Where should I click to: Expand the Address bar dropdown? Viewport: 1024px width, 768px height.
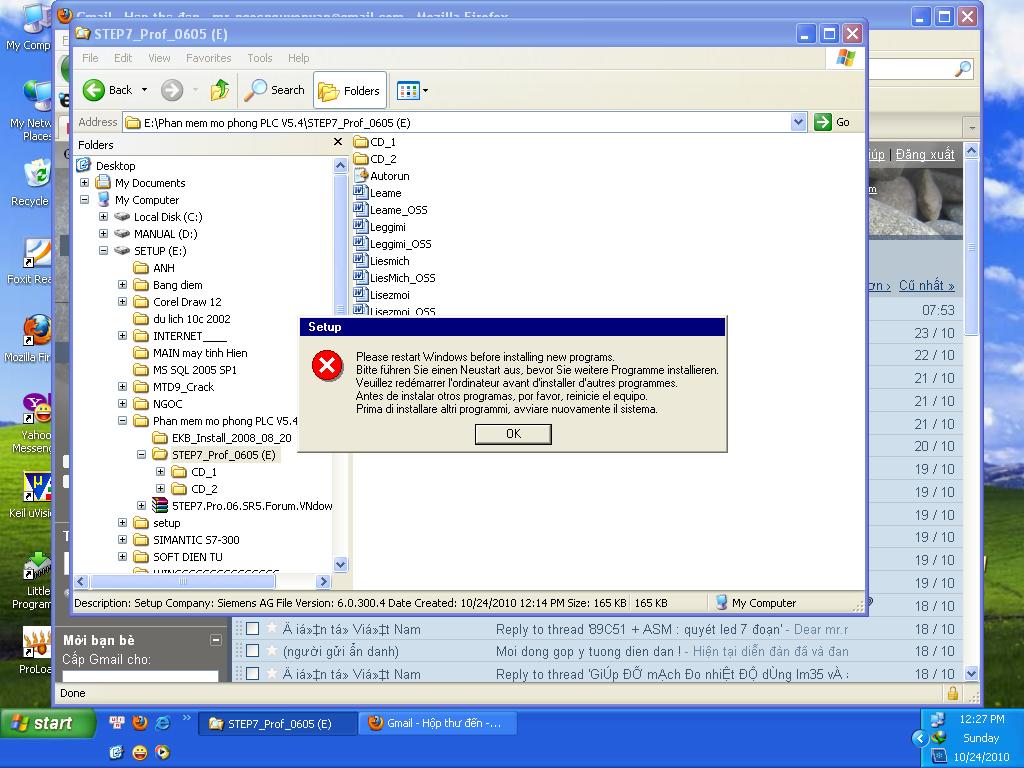tap(798, 122)
